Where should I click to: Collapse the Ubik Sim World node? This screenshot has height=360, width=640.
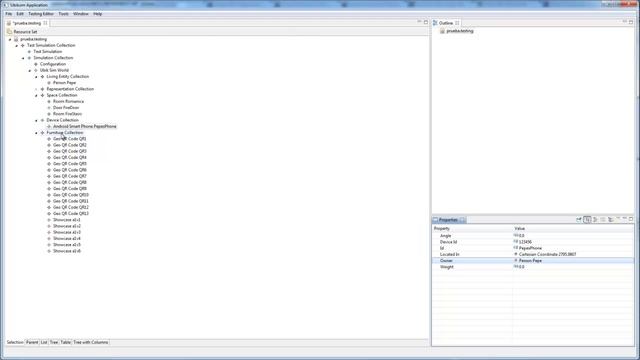[x=30, y=71]
